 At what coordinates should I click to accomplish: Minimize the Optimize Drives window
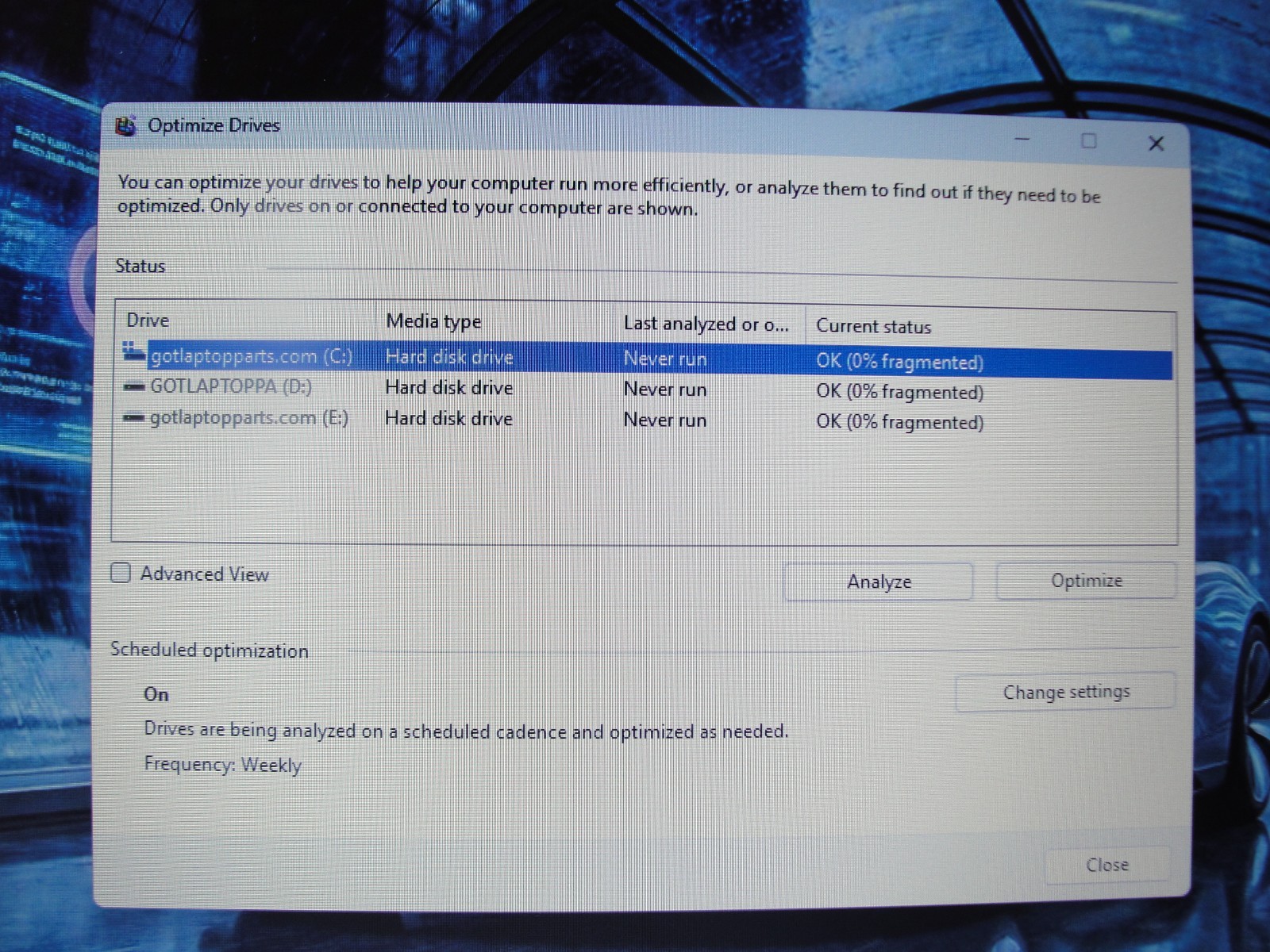click(x=1022, y=140)
